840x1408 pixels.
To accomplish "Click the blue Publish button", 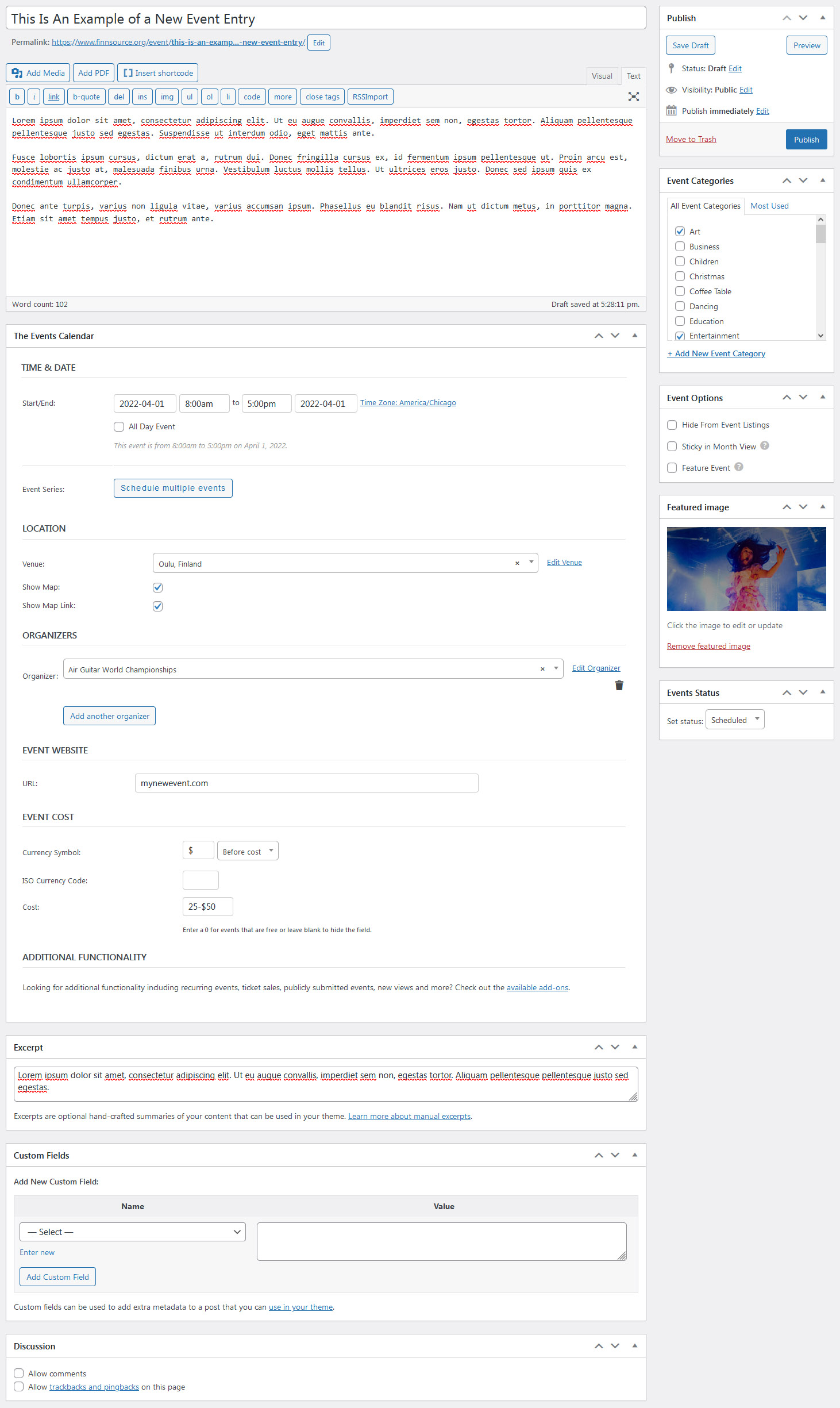I will pos(806,140).
